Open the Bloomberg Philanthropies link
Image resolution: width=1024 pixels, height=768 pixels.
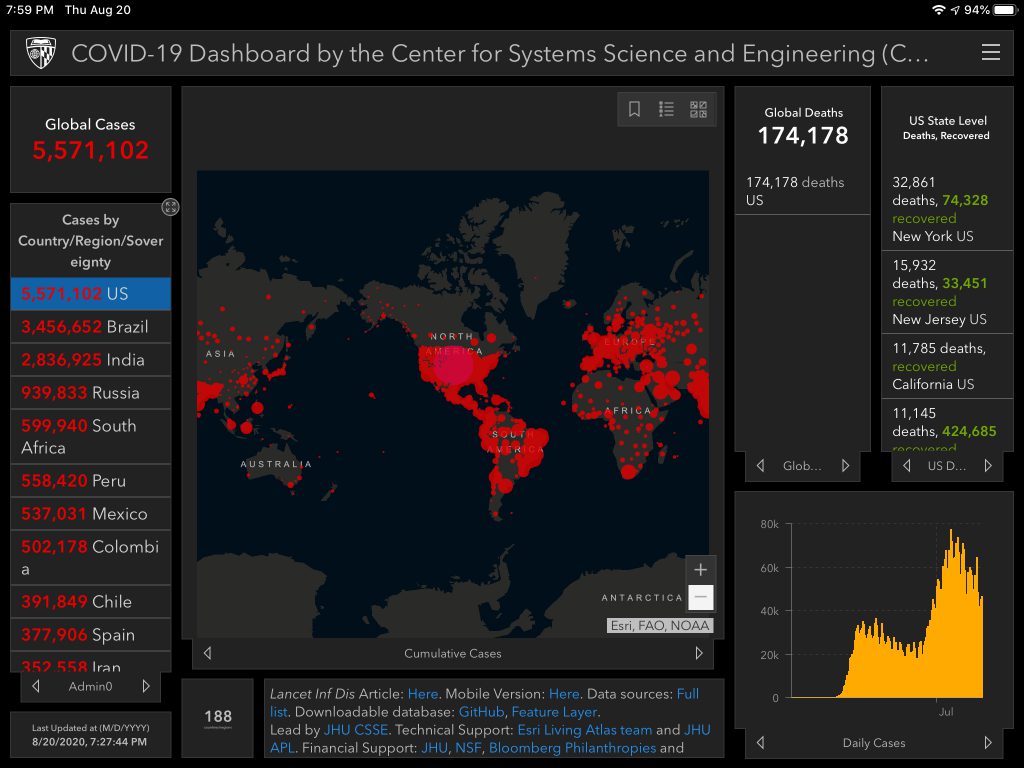coord(572,748)
